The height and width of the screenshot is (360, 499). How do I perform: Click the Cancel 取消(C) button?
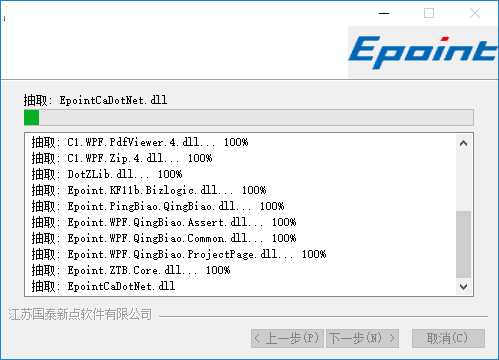click(448, 338)
